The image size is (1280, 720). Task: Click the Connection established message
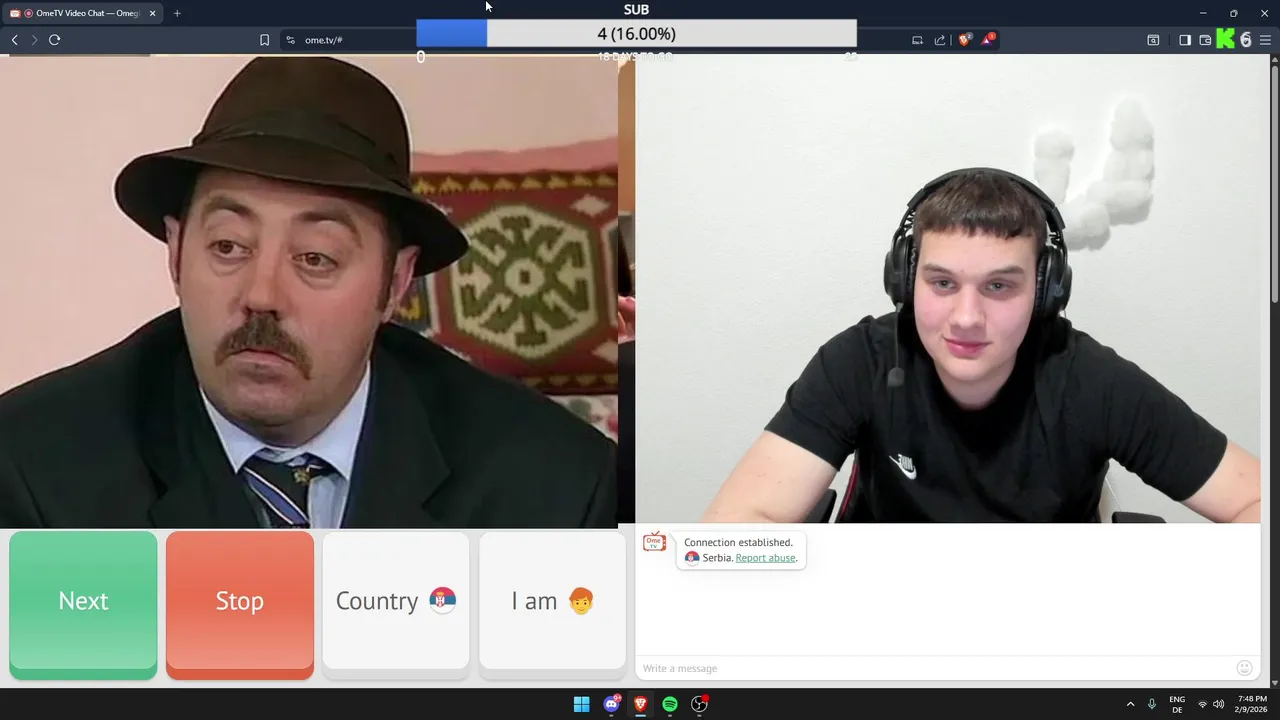click(x=738, y=543)
